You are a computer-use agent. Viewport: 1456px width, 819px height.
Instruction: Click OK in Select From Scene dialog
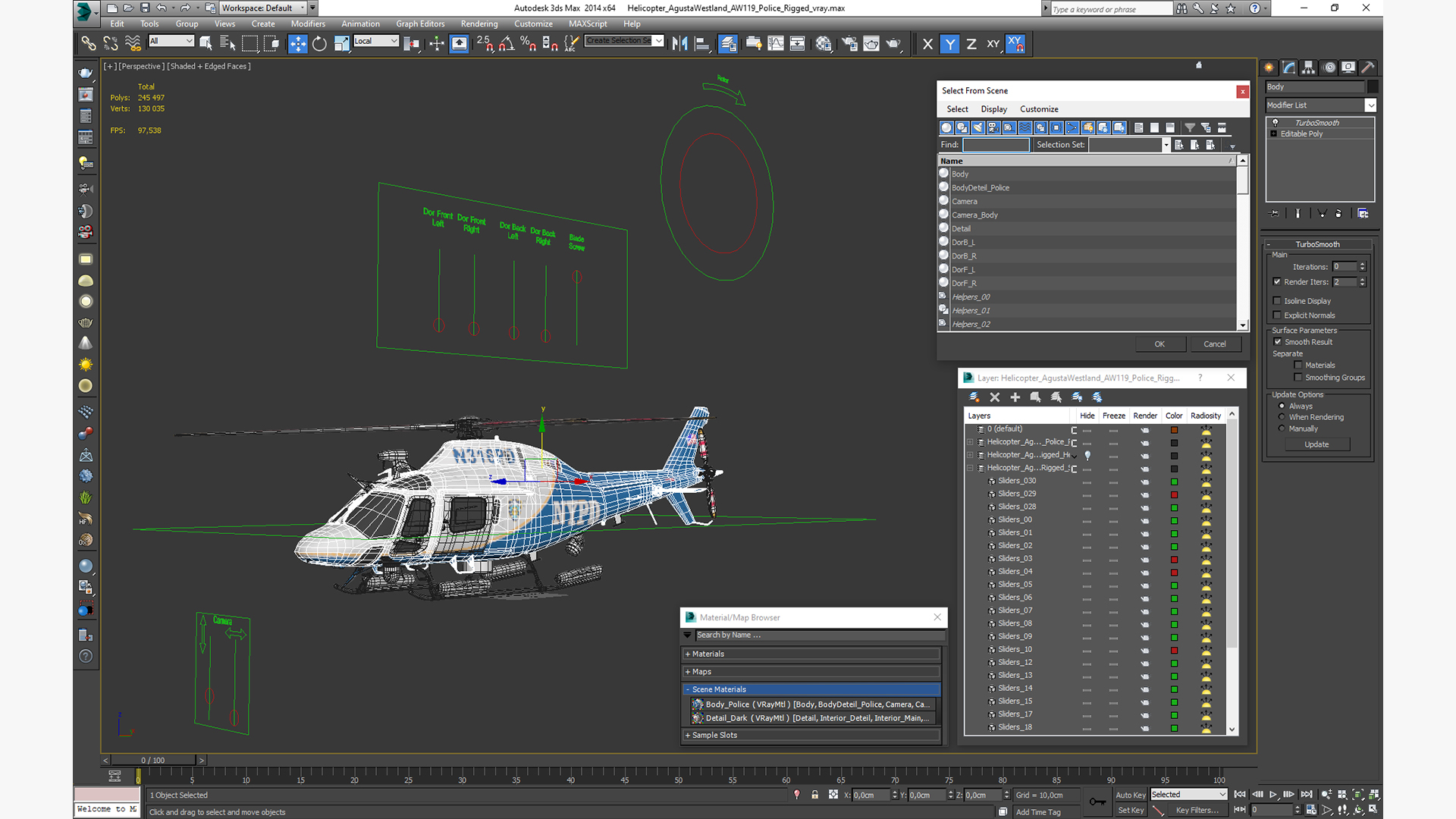(1159, 344)
